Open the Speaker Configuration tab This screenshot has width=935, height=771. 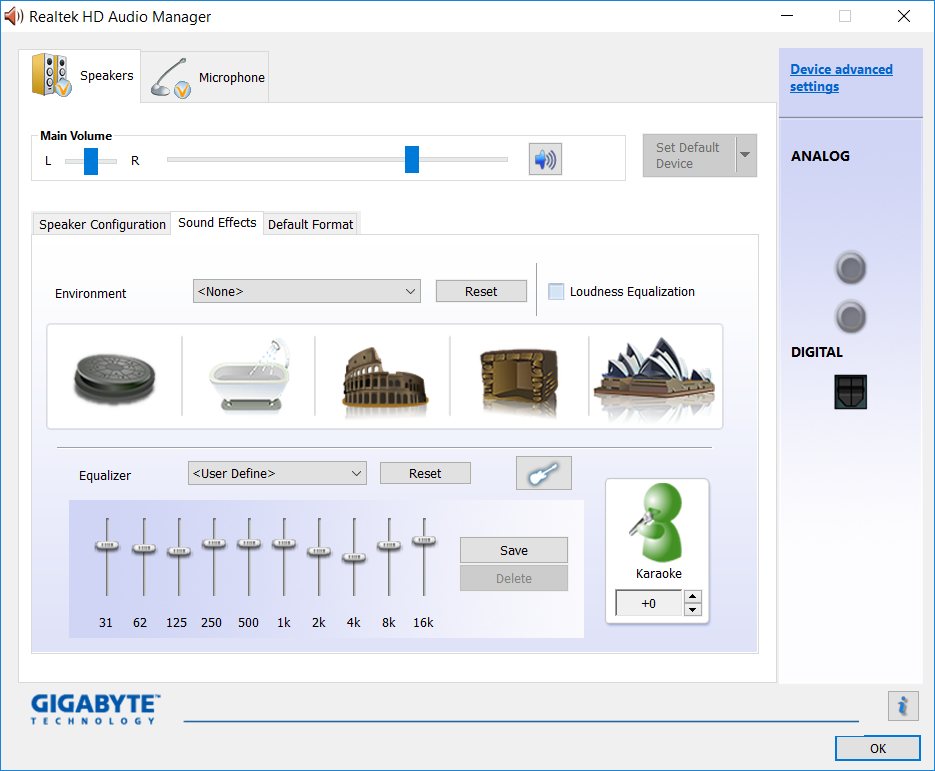(x=102, y=224)
